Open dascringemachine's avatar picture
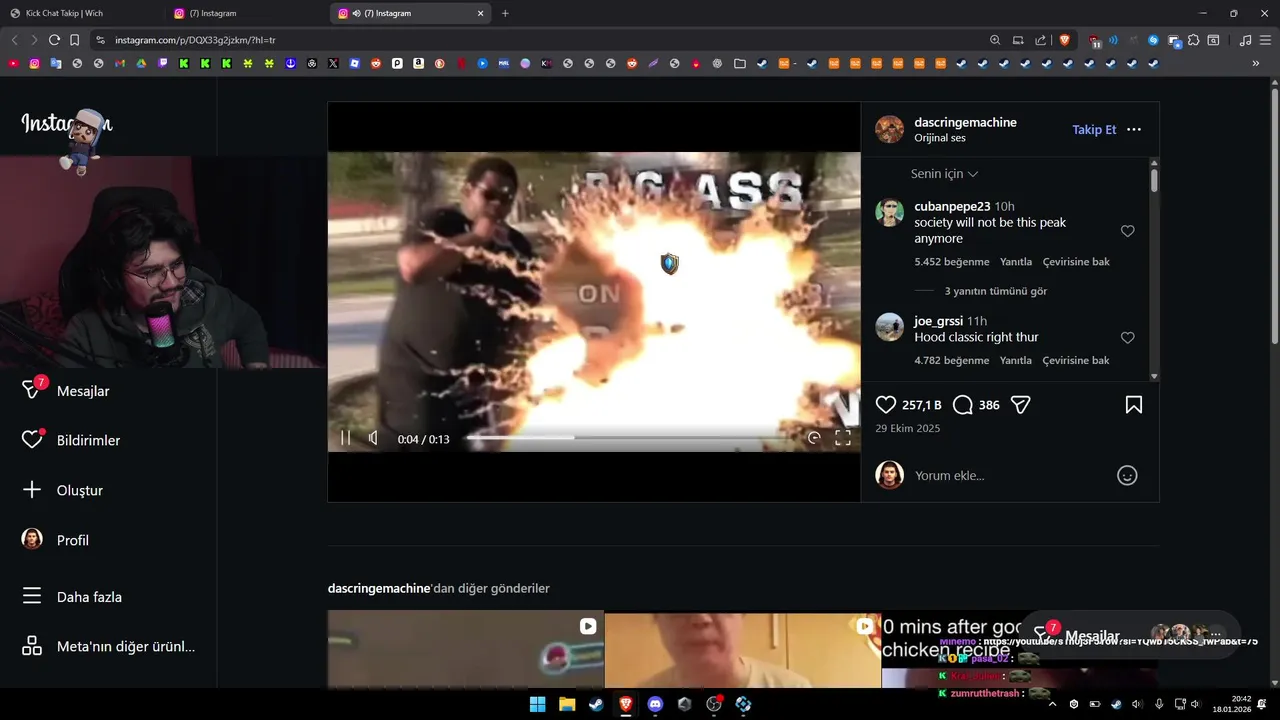The image size is (1280, 720). (x=889, y=129)
